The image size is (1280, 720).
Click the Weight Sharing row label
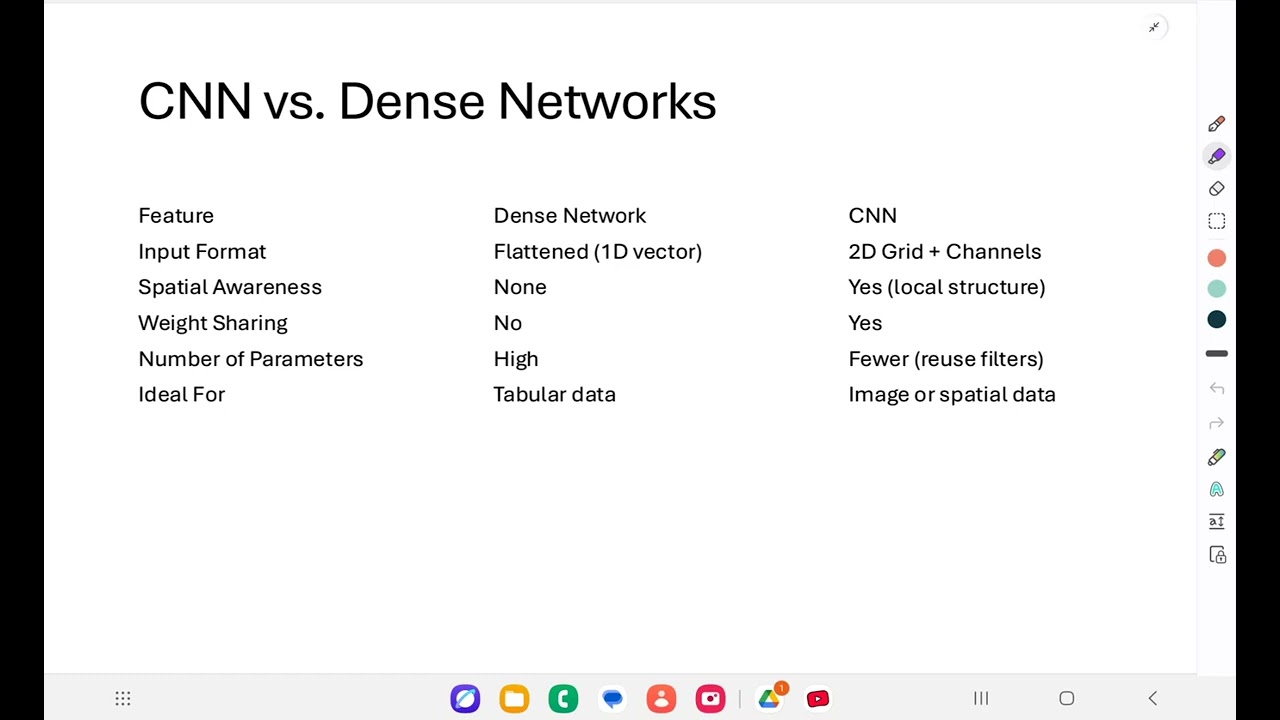click(213, 323)
